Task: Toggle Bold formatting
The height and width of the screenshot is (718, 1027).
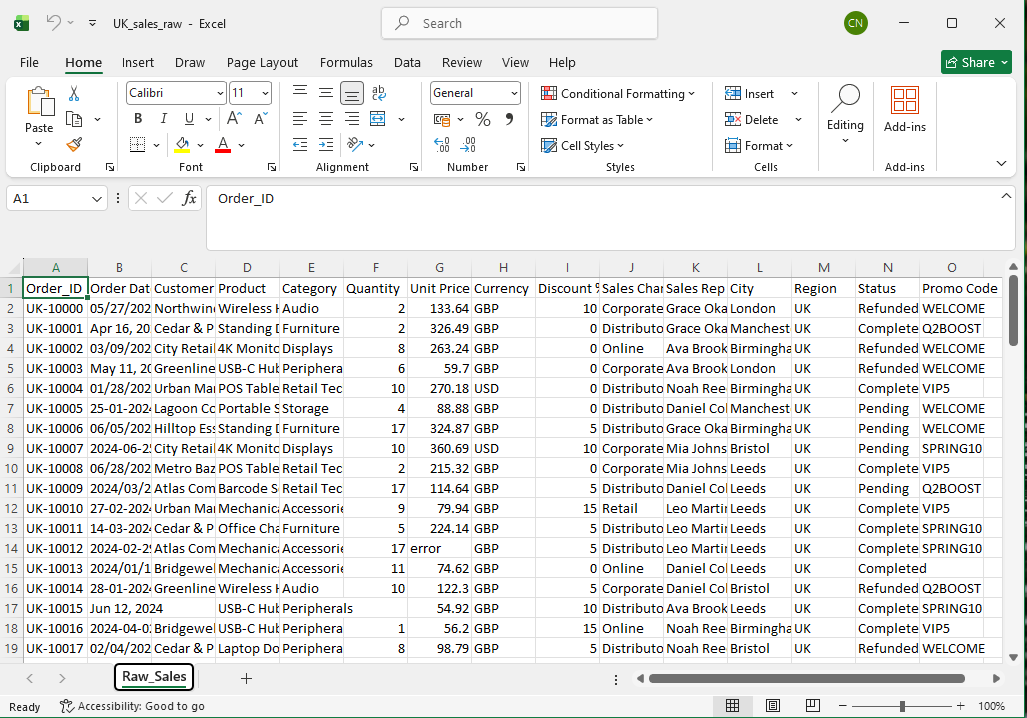Action: [x=138, y=119]
